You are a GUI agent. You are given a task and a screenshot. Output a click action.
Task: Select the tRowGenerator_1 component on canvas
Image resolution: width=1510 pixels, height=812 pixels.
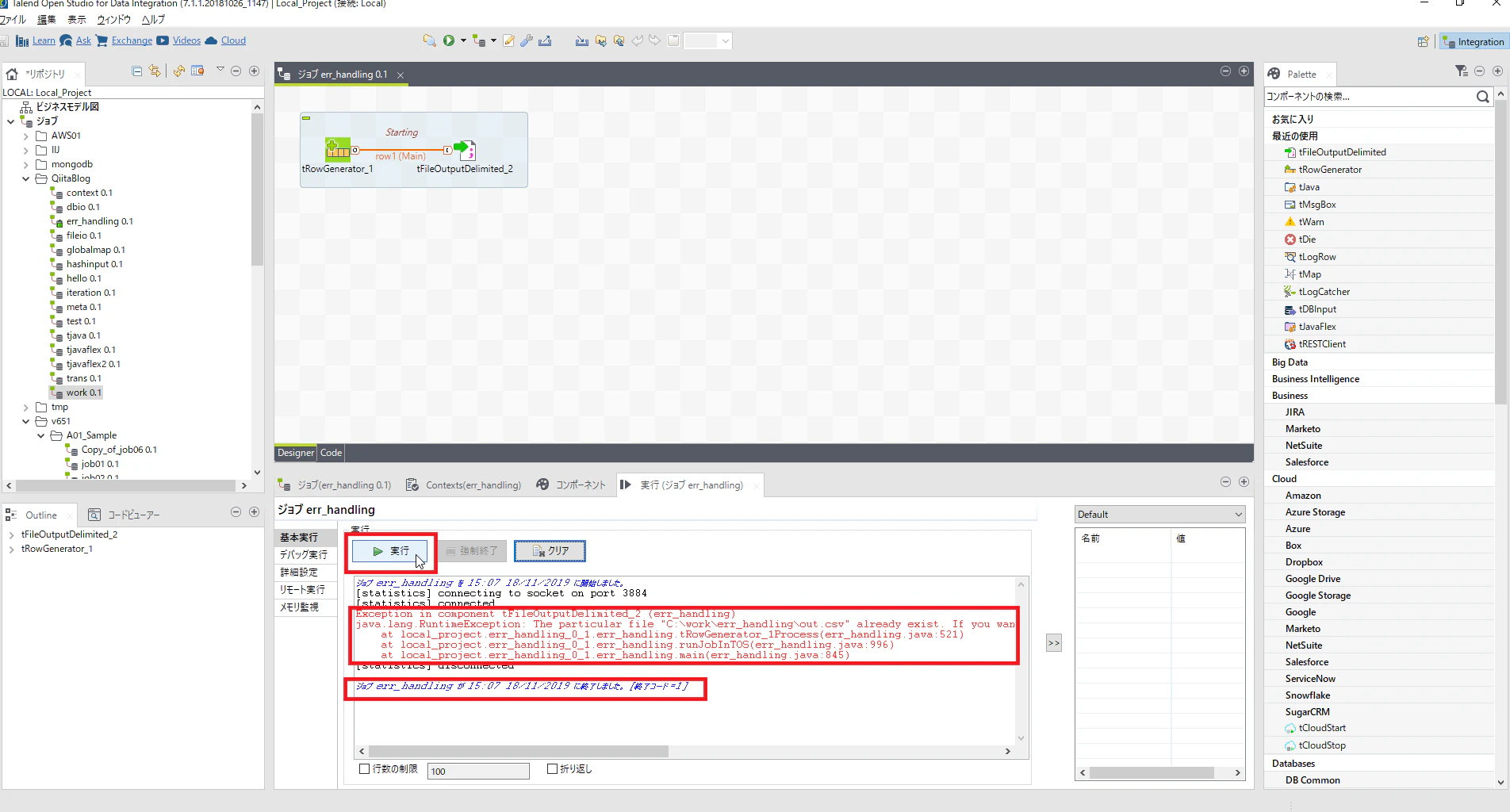tap(338, 148)
